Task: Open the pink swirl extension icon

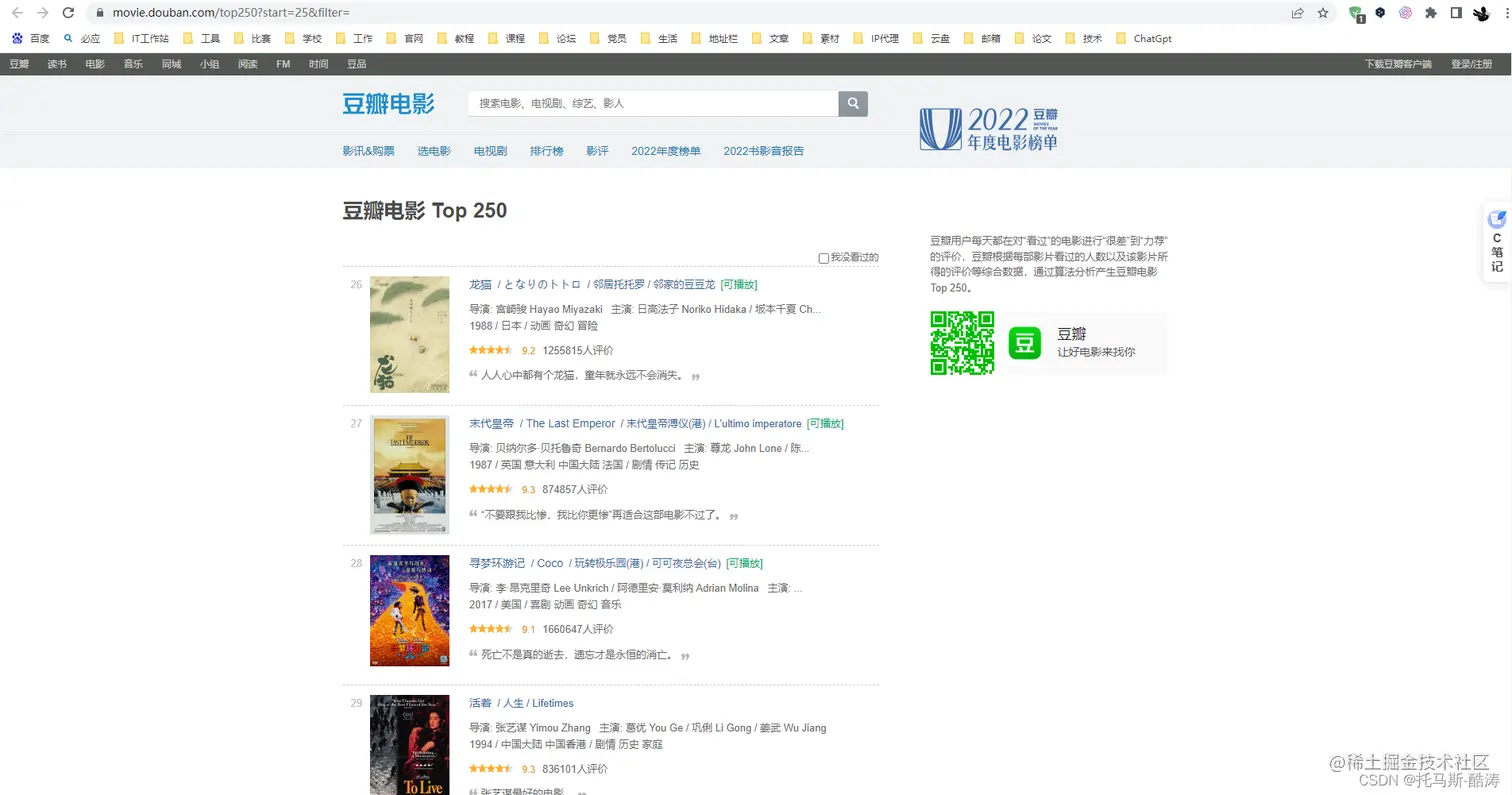Action: click(1405, 13)
